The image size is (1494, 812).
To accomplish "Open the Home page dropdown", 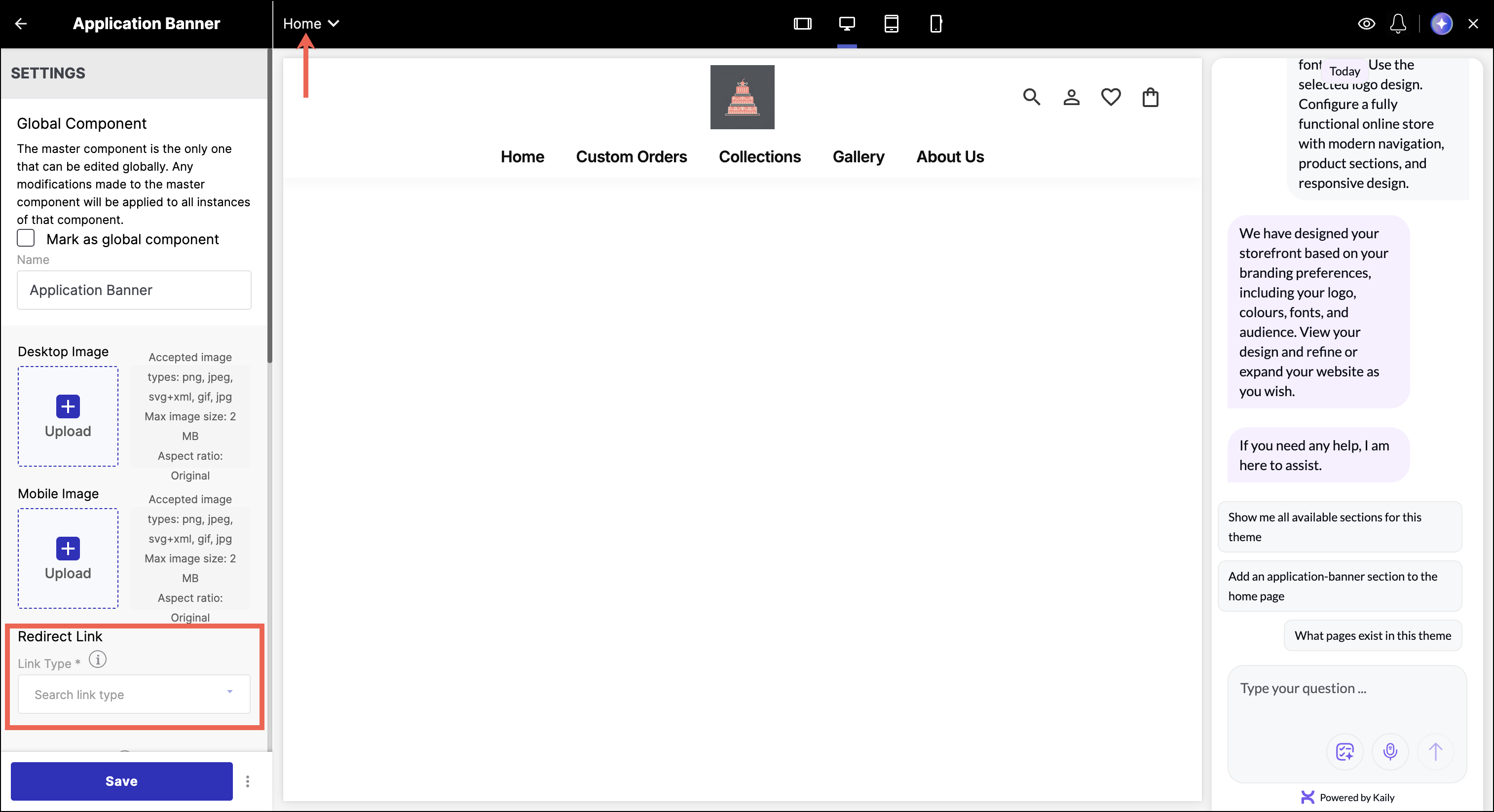I will click(x=311, y=24).
